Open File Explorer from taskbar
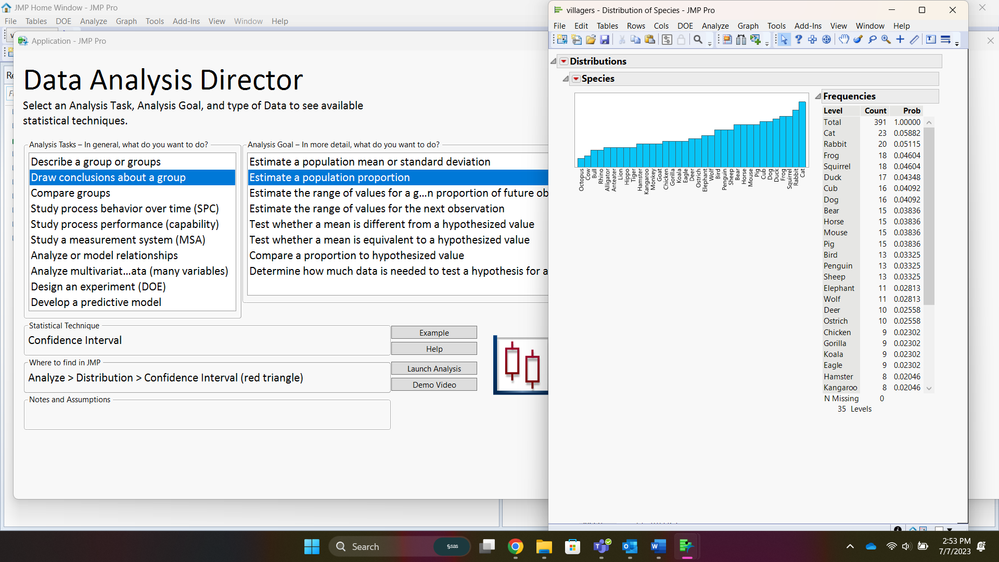This screenshot has width=999, height=562. point(543,546)
